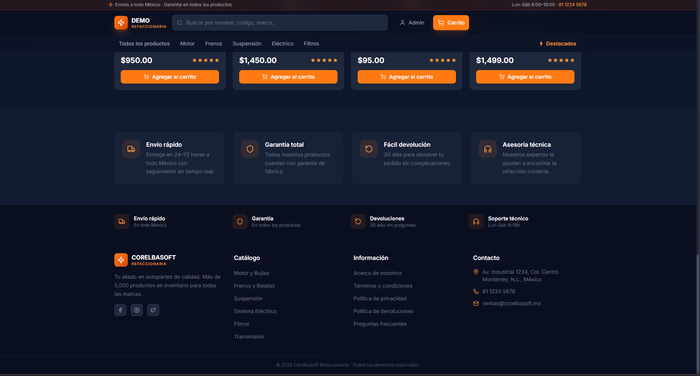Open the Frenos category
The width and height of the screenshot is (700, 376).
pyautogui.click(x=213, y=44)
